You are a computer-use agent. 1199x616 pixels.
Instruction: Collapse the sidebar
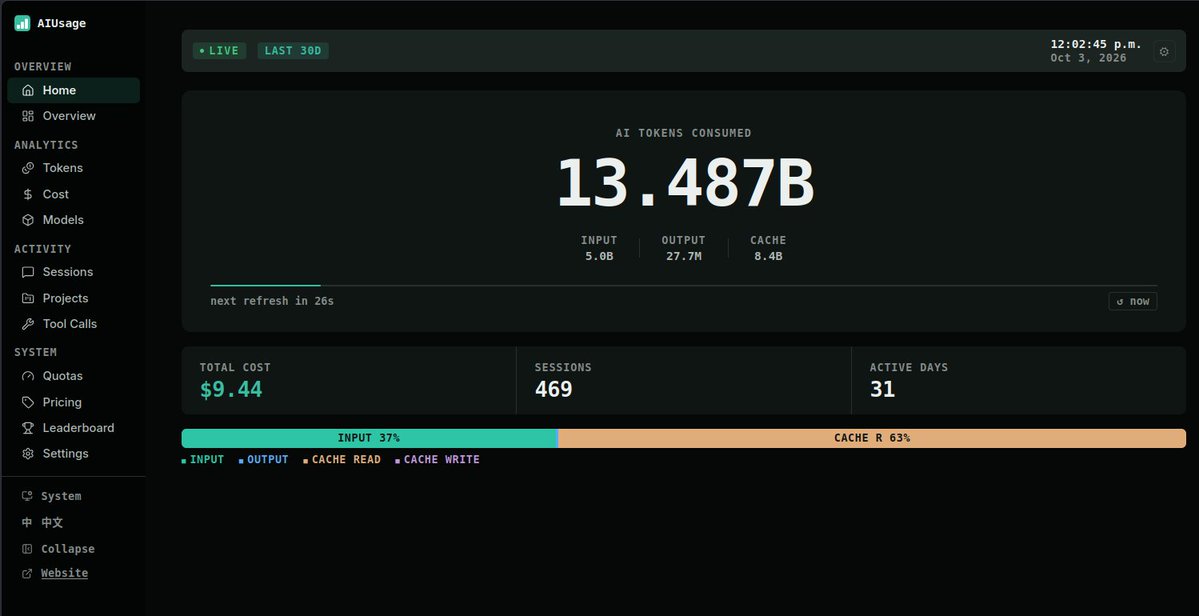click(73, 549)
